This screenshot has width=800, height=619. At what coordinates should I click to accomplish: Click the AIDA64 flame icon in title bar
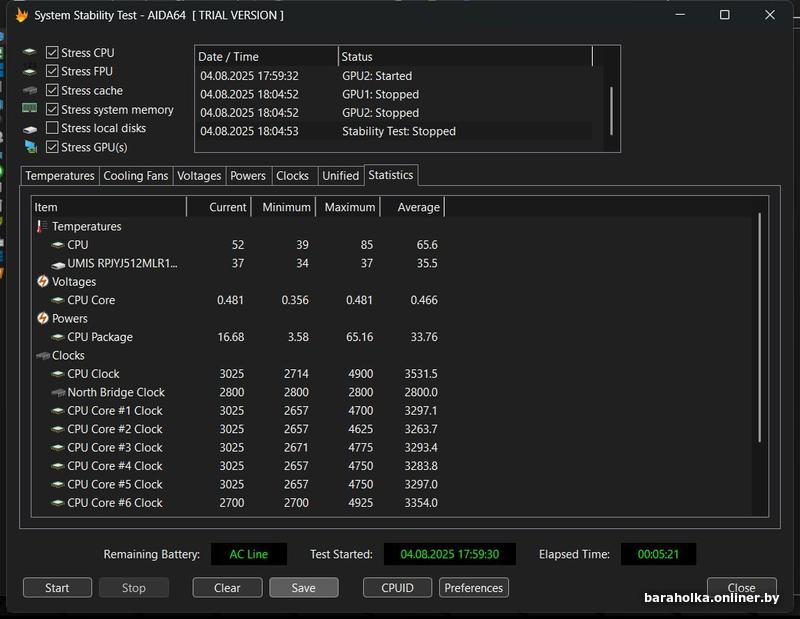point(21,15)
